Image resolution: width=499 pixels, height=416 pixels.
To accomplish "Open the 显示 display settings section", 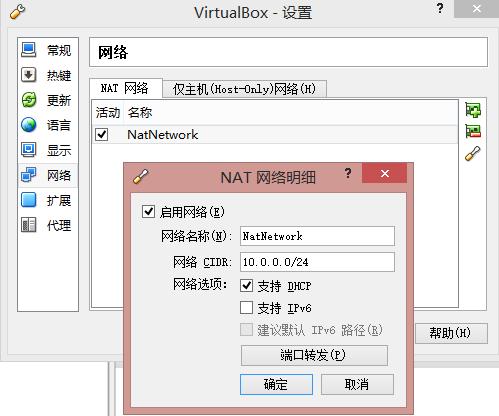I will tap(48, 150).
